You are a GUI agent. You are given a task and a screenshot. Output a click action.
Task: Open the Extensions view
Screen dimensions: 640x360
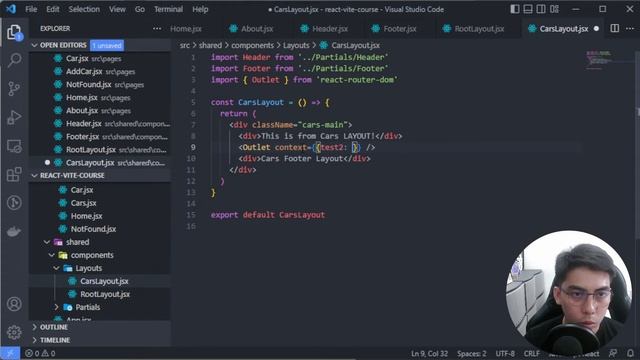point(14,174)
